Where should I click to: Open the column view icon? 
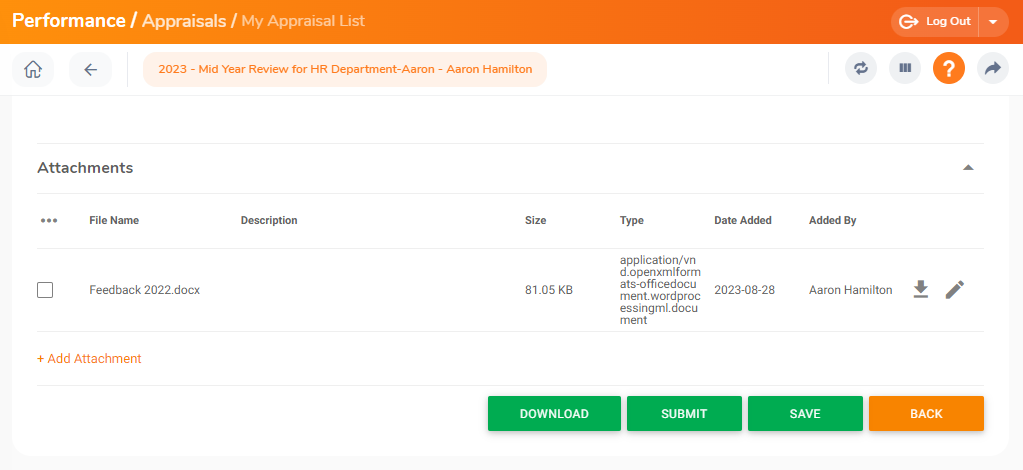pyautogui.click(x=905, y=69)
